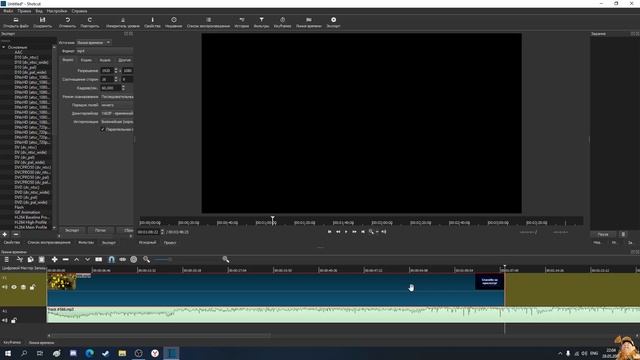Switch to the Source player tab

click(147, 242)
